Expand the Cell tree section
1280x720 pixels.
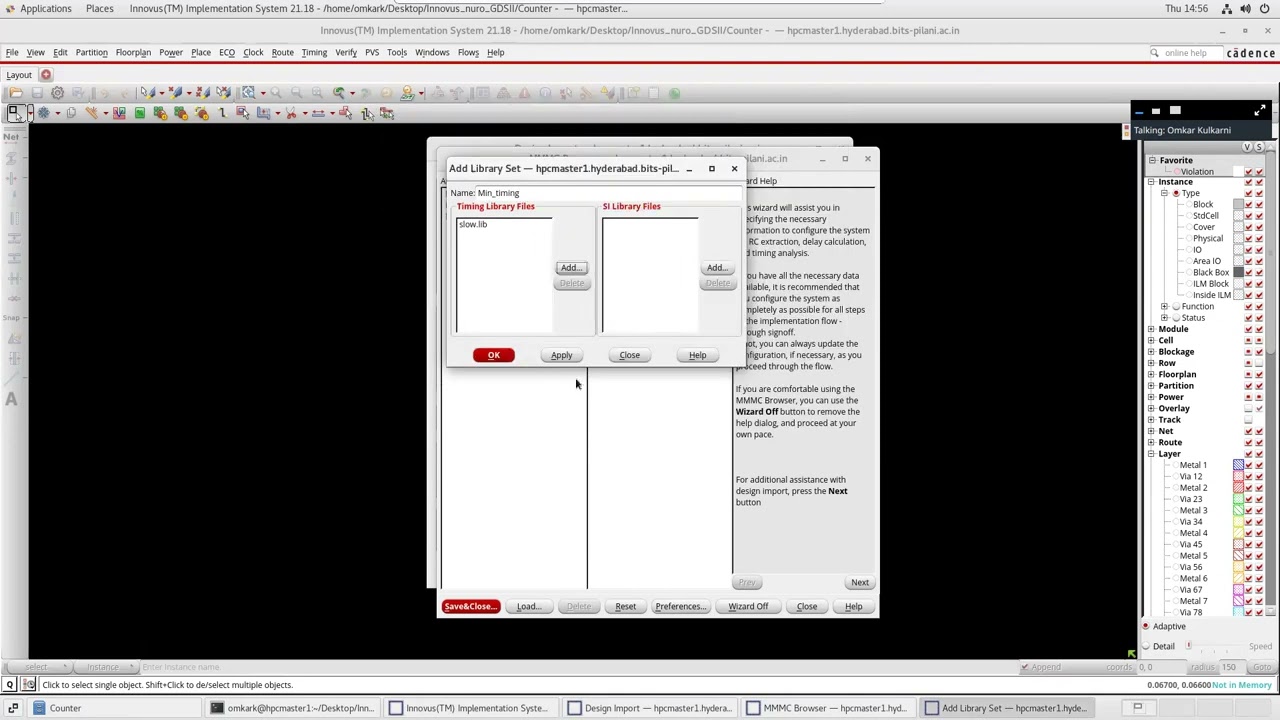tap(1151, 340)
